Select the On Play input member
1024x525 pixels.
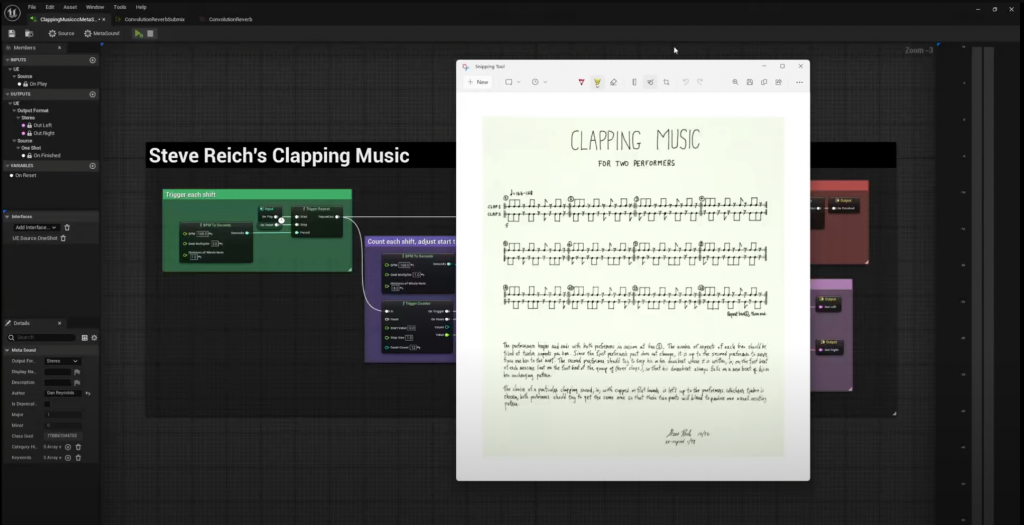38,84
